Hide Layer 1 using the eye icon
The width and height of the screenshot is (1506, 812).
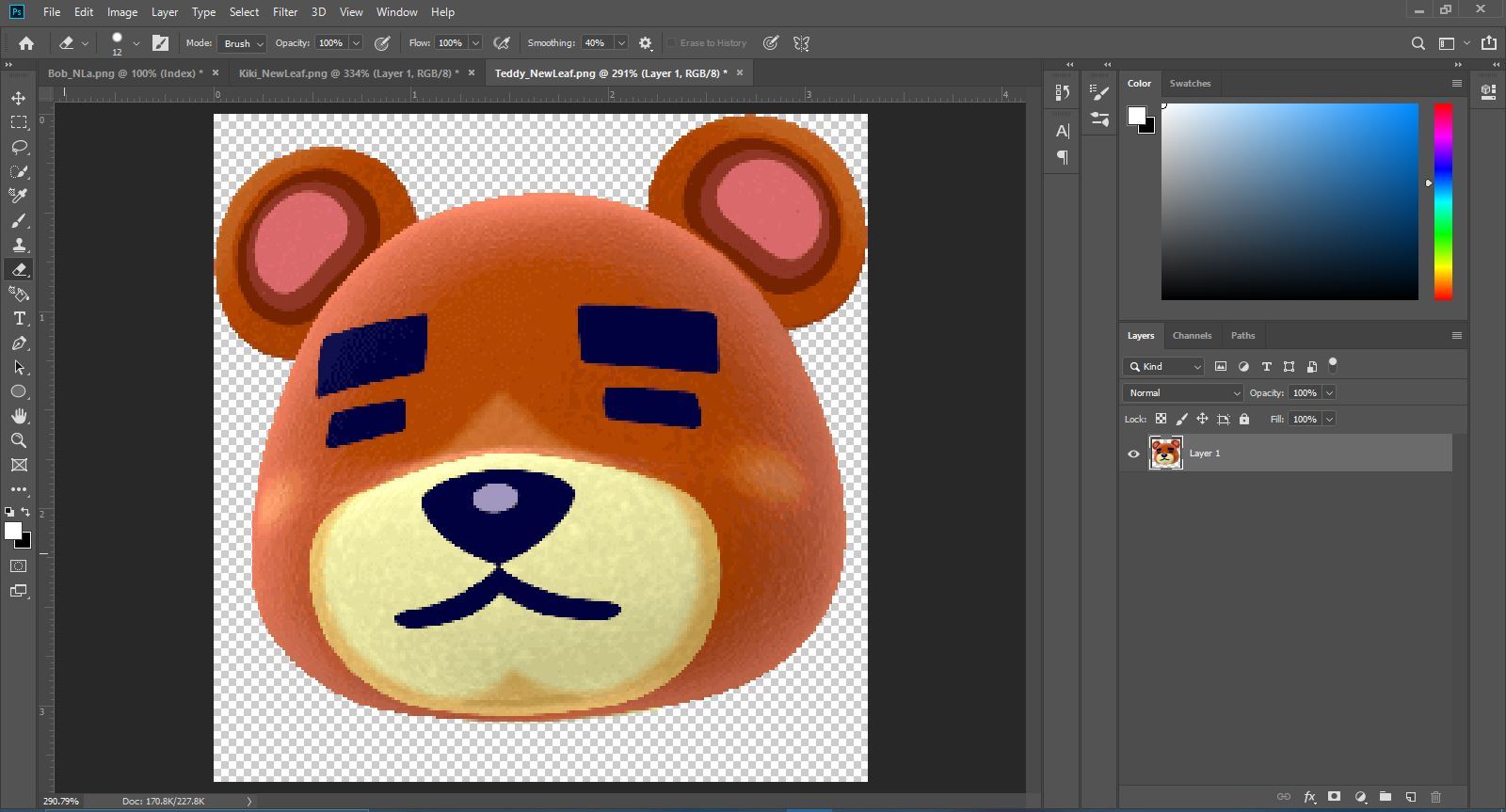point(1133,454)
